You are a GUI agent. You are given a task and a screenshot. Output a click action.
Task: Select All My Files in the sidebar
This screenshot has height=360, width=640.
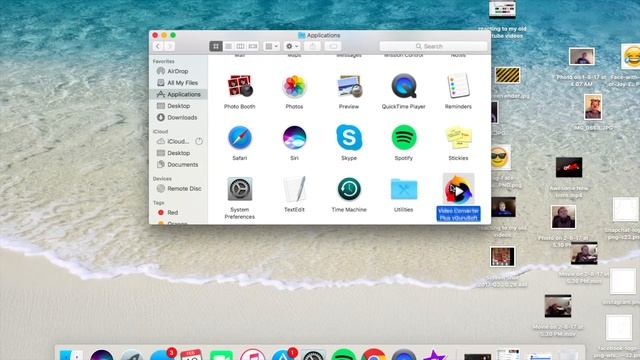coord(179,82)
